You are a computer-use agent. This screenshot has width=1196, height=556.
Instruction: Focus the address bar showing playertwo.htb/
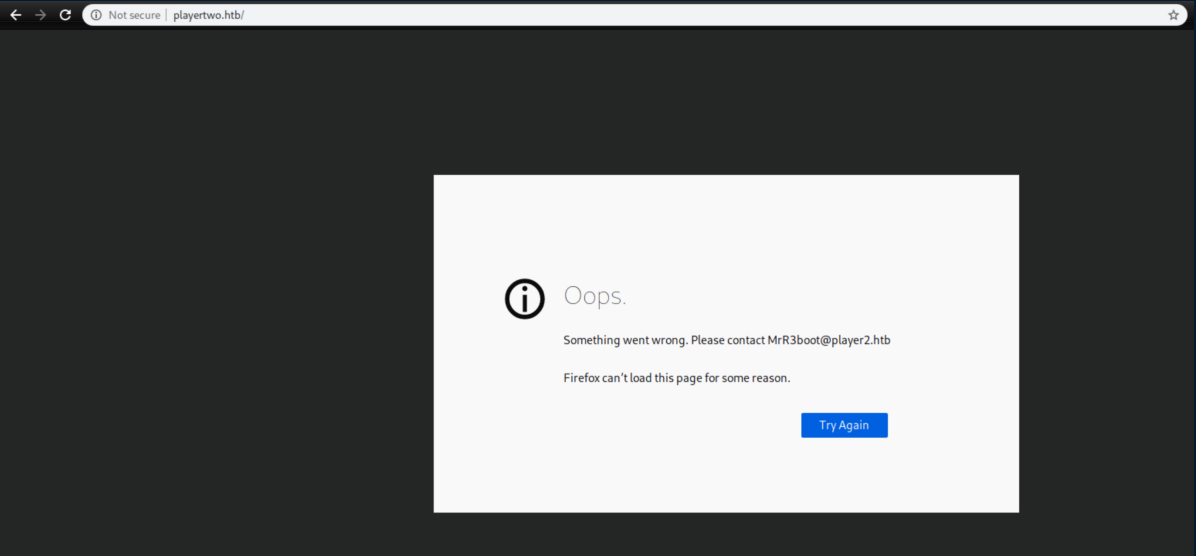[208, 15]
